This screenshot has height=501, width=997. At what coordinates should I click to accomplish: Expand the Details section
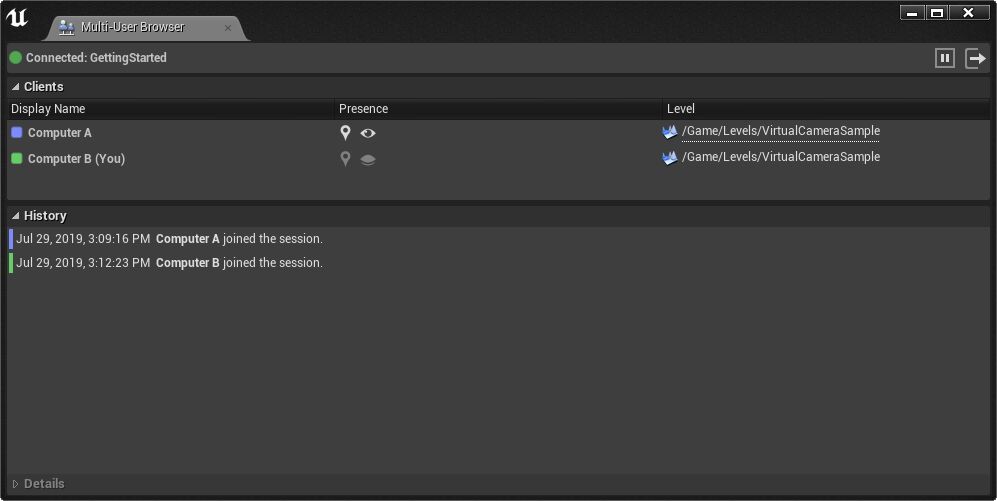[x=16, y=484]
